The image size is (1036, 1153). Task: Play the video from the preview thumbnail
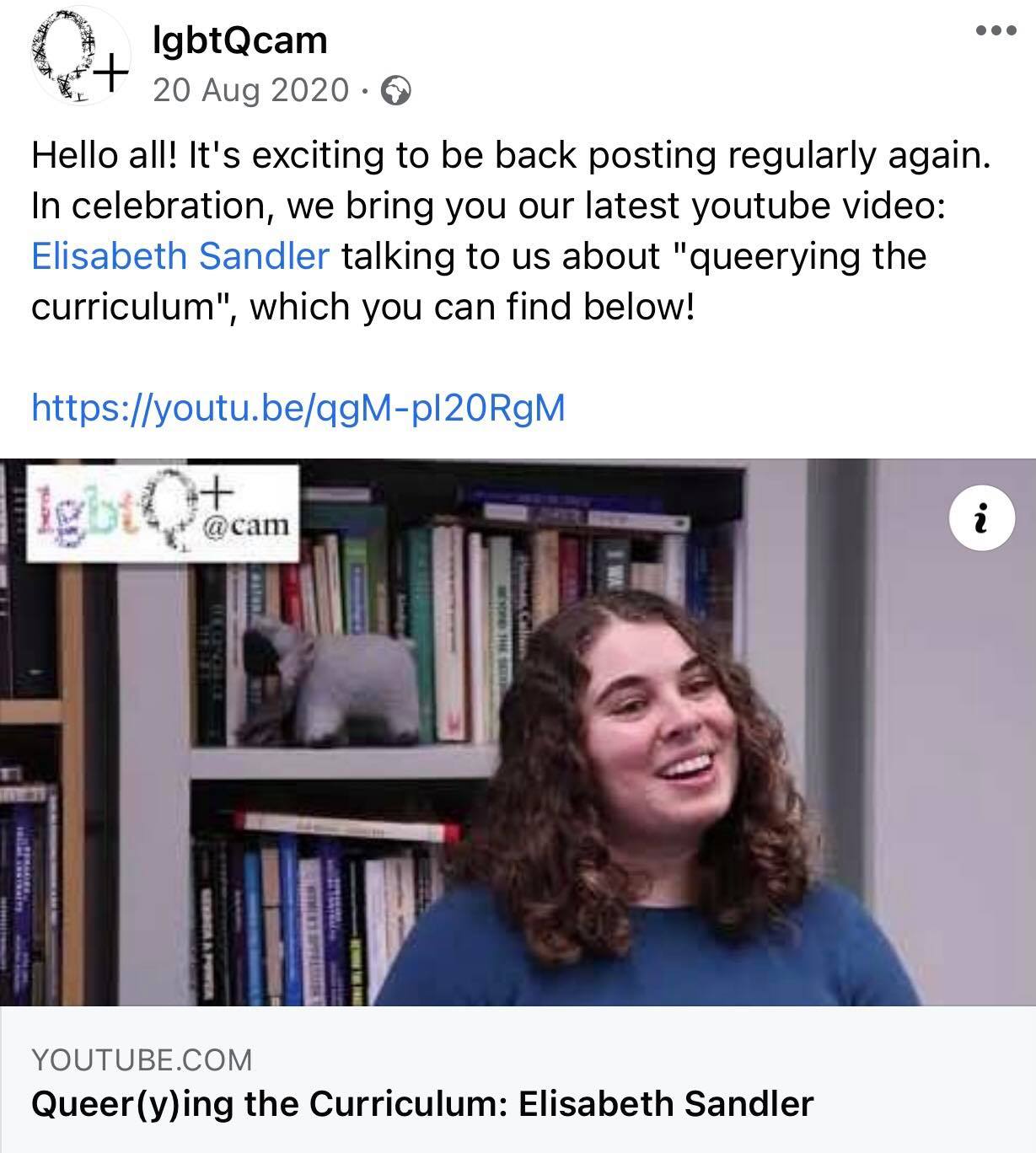coord(518,732)
